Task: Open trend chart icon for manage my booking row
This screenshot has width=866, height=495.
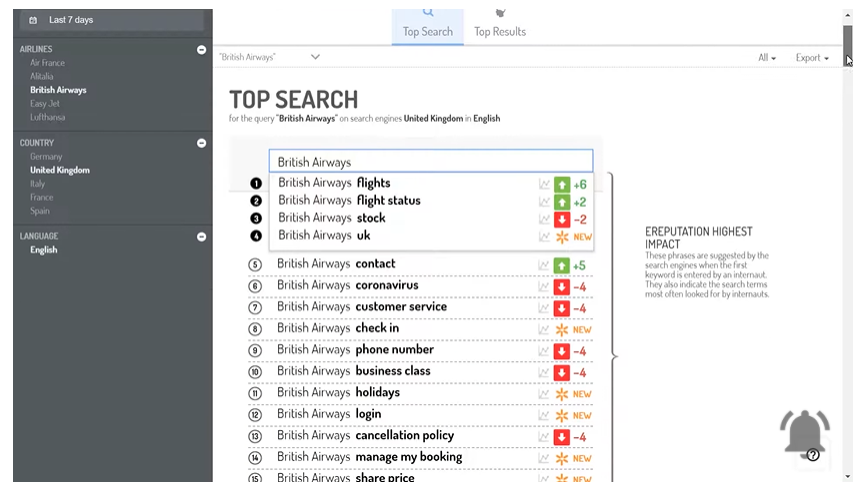Action: coord(544,459)
